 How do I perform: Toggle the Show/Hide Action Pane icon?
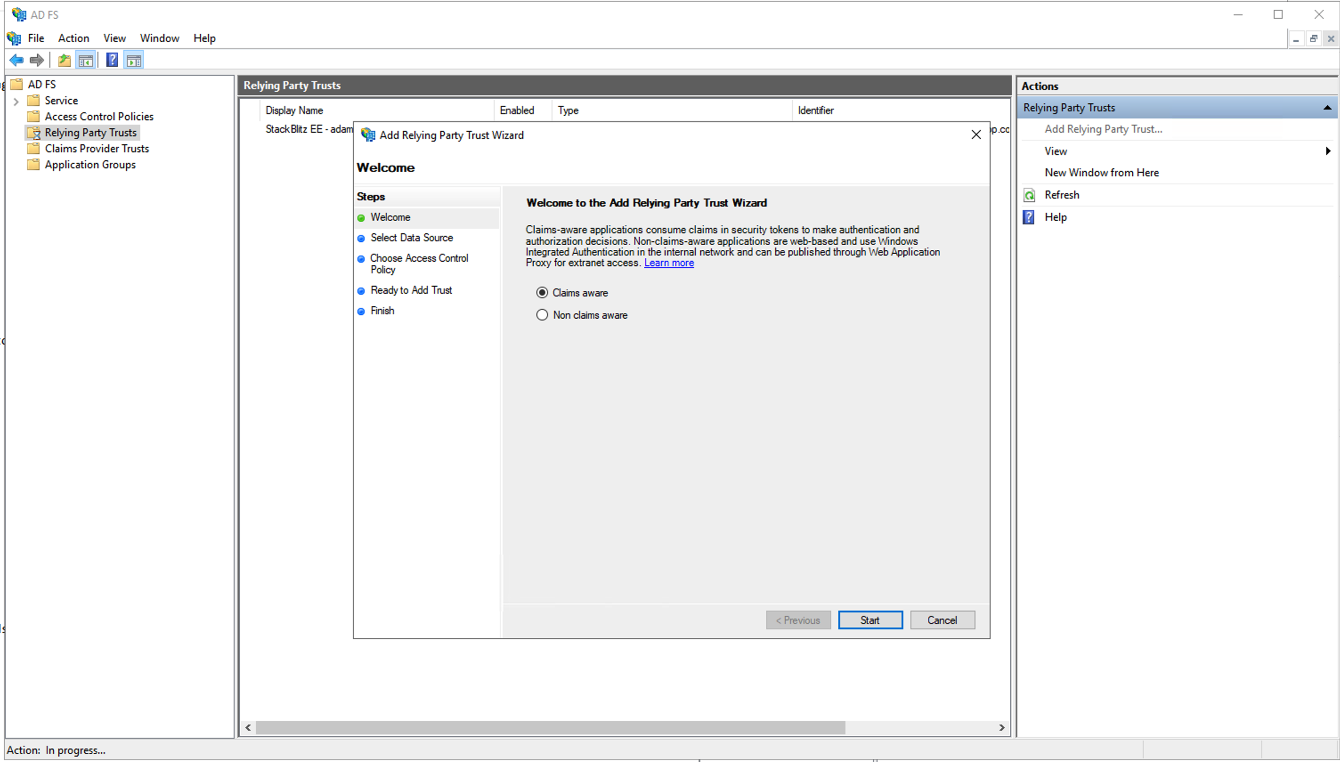pyautogui.click(x=134, y=60)
